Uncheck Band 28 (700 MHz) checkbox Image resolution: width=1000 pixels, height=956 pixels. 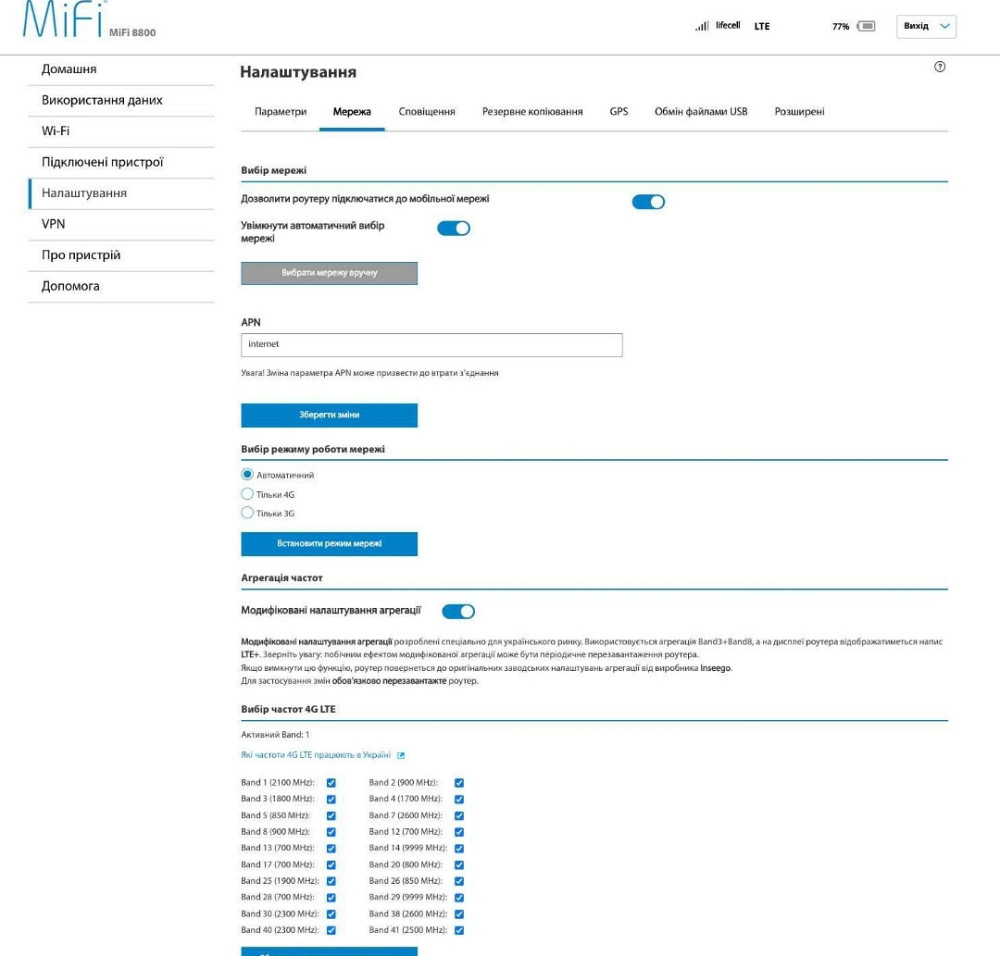[x=331, y=898]
